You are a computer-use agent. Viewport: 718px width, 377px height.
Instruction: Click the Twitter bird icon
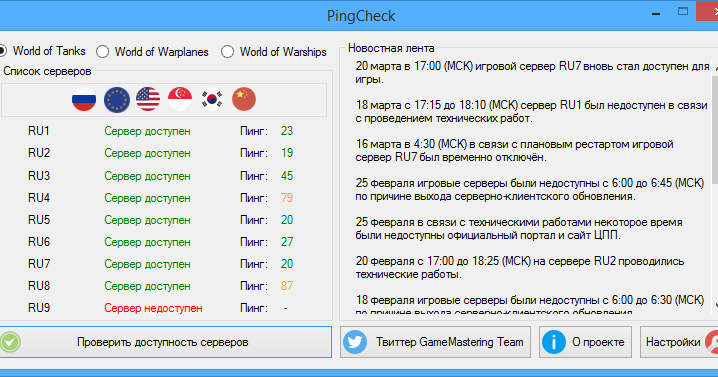[355, 342]
